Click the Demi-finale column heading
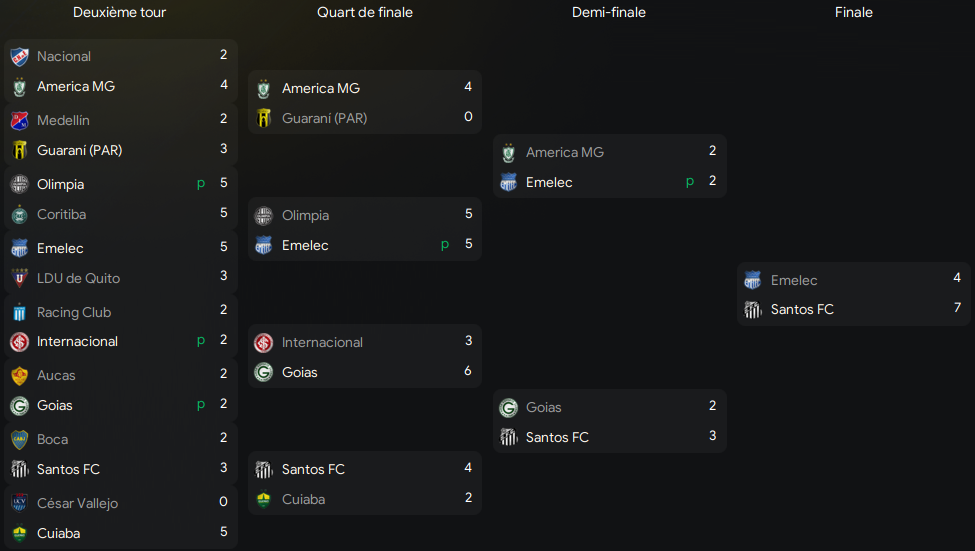Screen dimensions: 975x551 click(609, 12)
